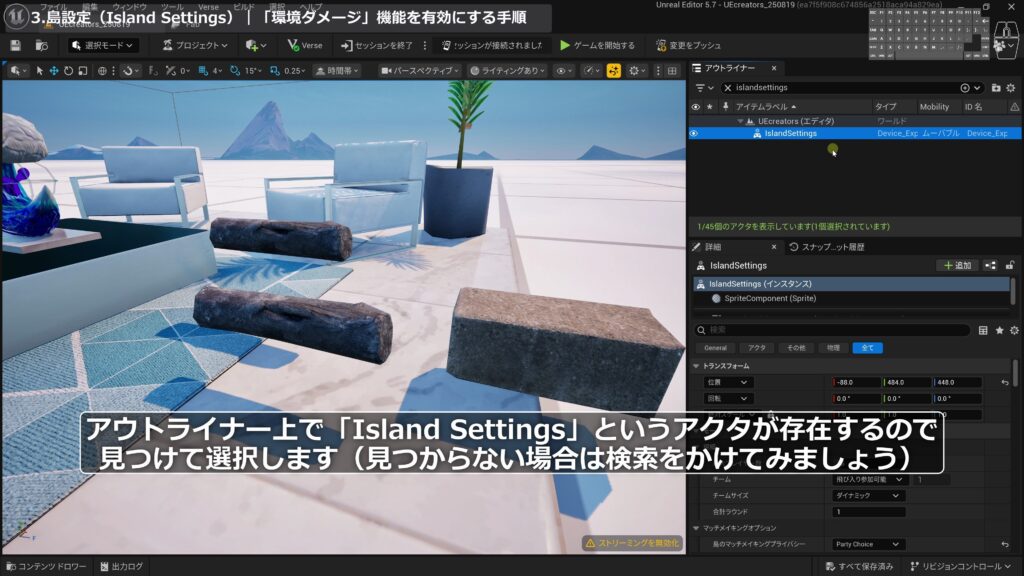The width and height of the screenshot is (1024, 576).
Task: Select IslandSettings (インスタンス) component row
Action: coord(851,284)
